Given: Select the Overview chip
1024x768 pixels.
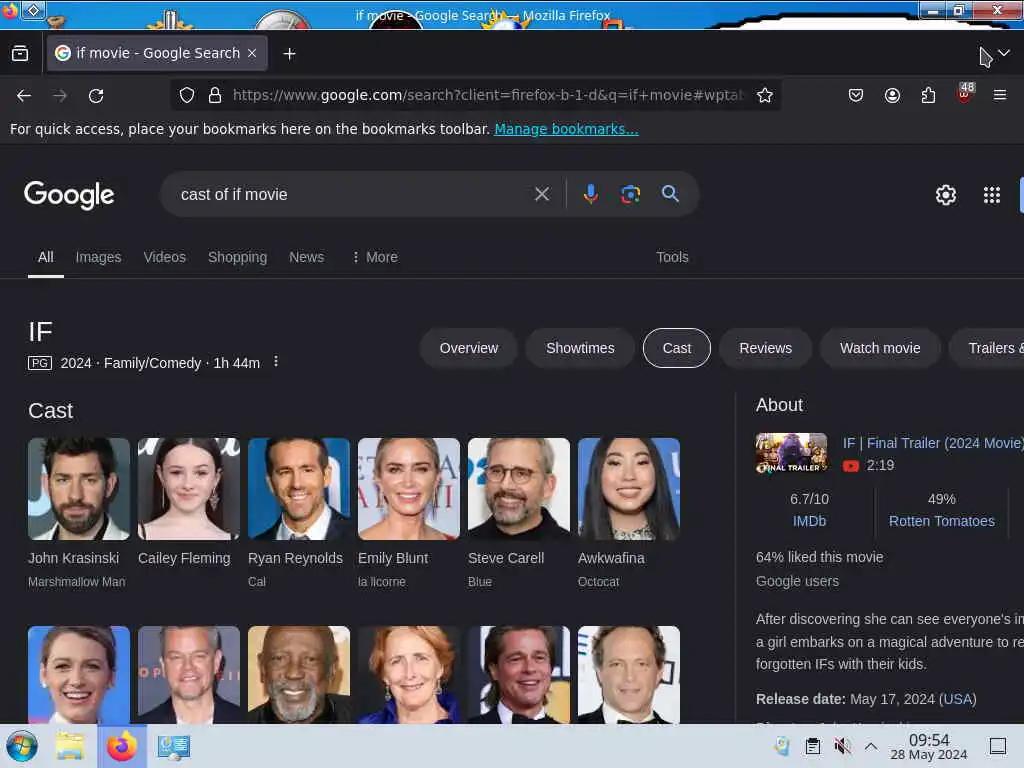Looking at the screenshot, I should 469,348.
